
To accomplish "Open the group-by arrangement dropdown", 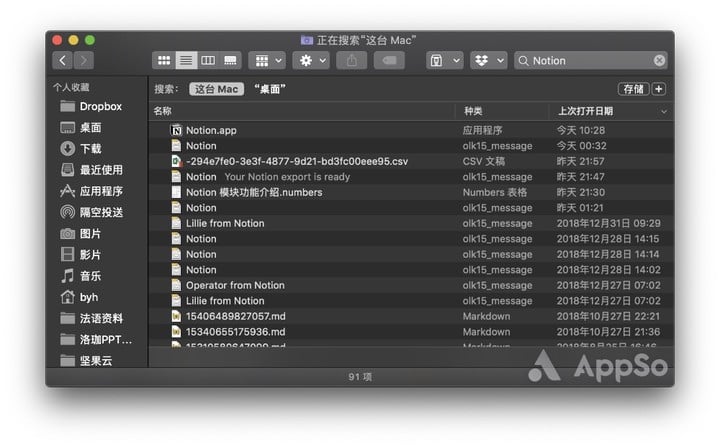I will [267, 60].
